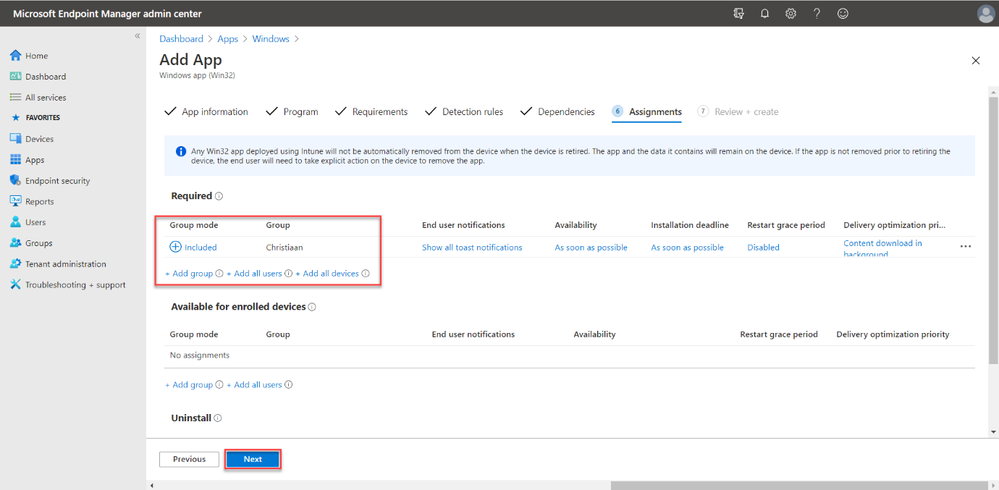Open the feedback smiley icon
The width and height of the screenshot is (999, 490).
coord(843,13)
